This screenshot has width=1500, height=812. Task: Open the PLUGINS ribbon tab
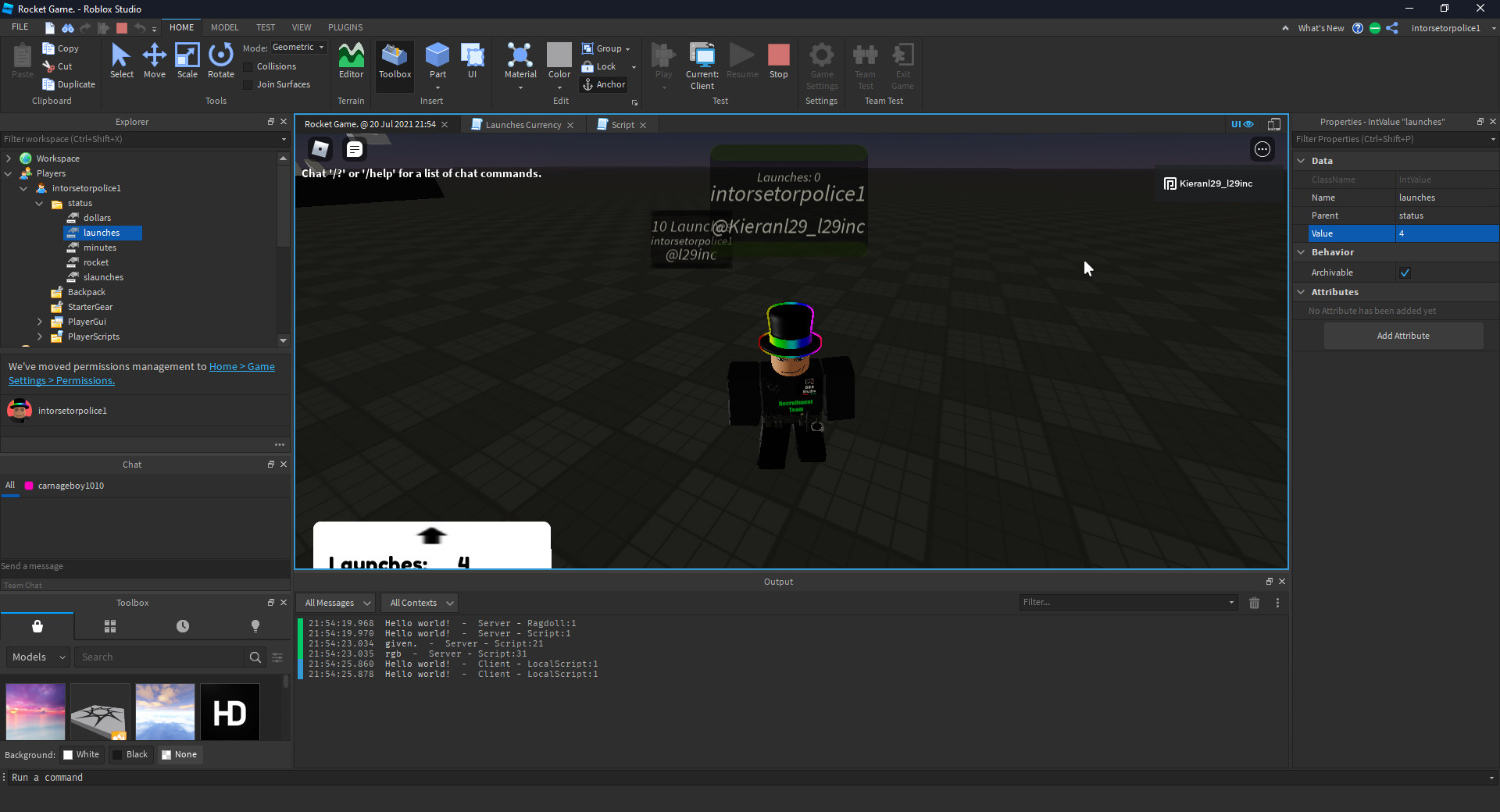[x=345, y=27]
